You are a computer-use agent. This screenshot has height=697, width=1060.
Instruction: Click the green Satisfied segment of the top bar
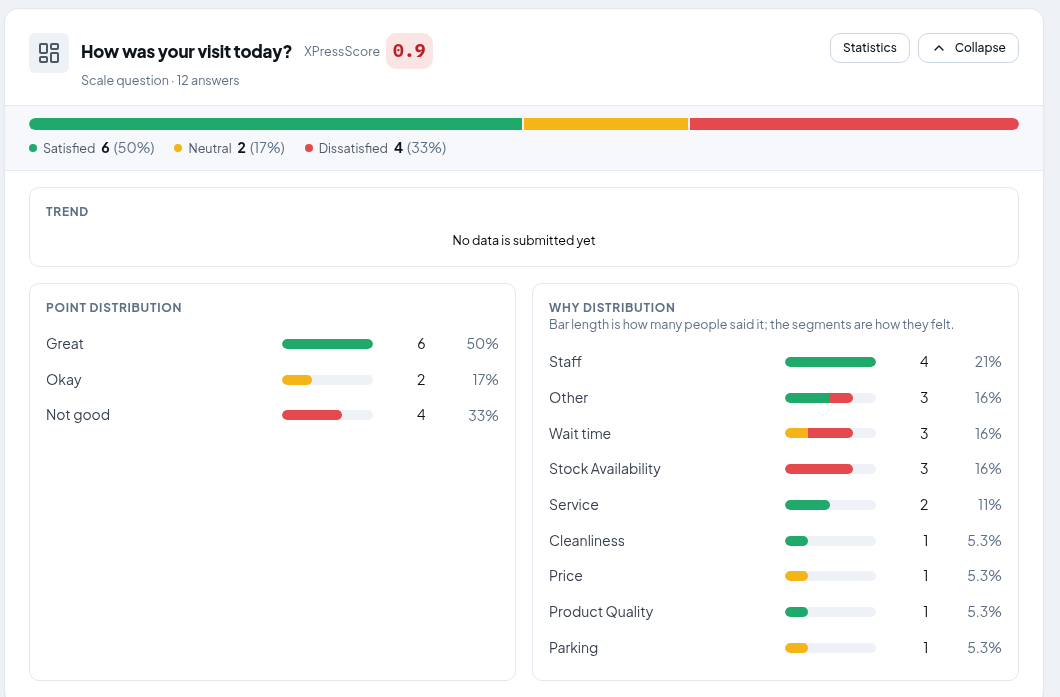coord(276,124)
